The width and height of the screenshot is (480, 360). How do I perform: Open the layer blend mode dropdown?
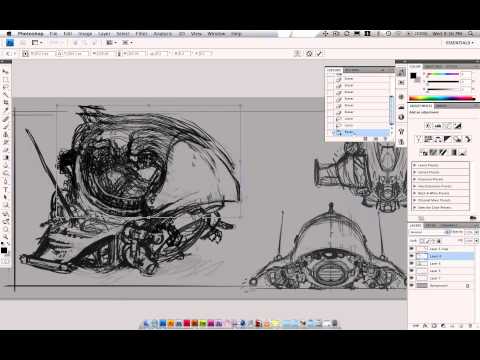pyautogui.click(x=429, y=232)
